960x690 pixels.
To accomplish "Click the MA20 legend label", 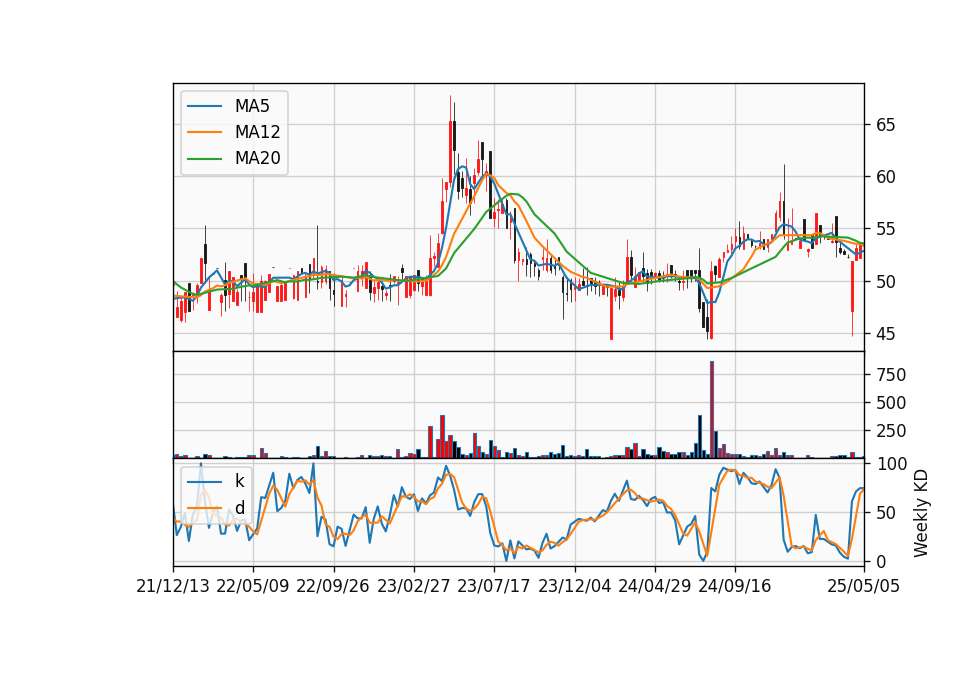I will click(x=257, y=159).
